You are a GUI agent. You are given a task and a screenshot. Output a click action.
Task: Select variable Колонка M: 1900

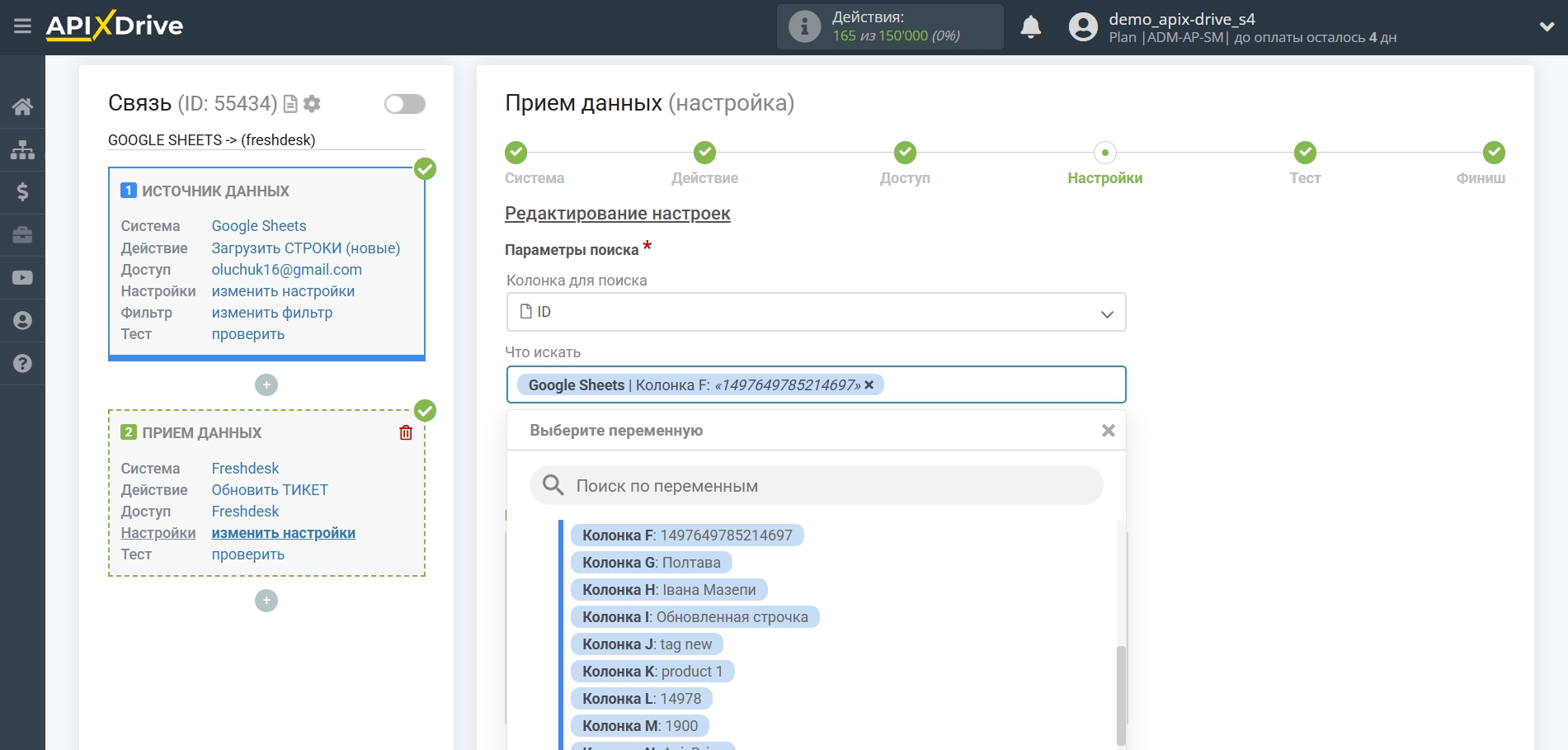pyautogui.click(x=640, y=726)
